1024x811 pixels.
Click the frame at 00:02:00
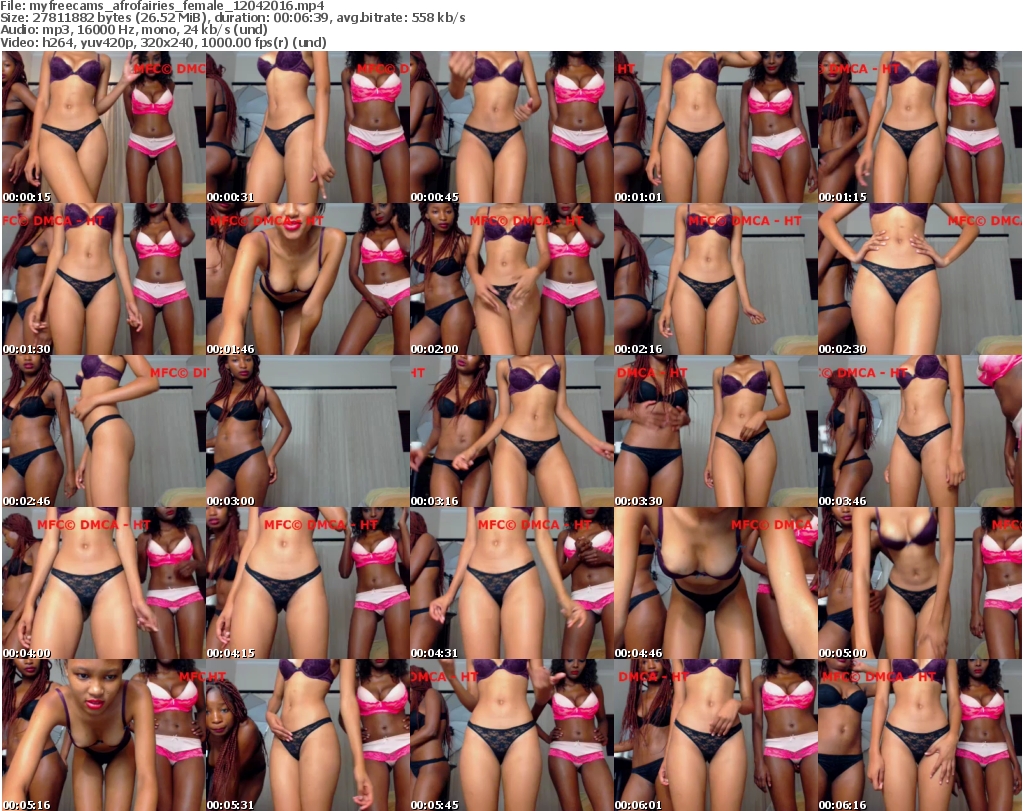tap(511, 279)
